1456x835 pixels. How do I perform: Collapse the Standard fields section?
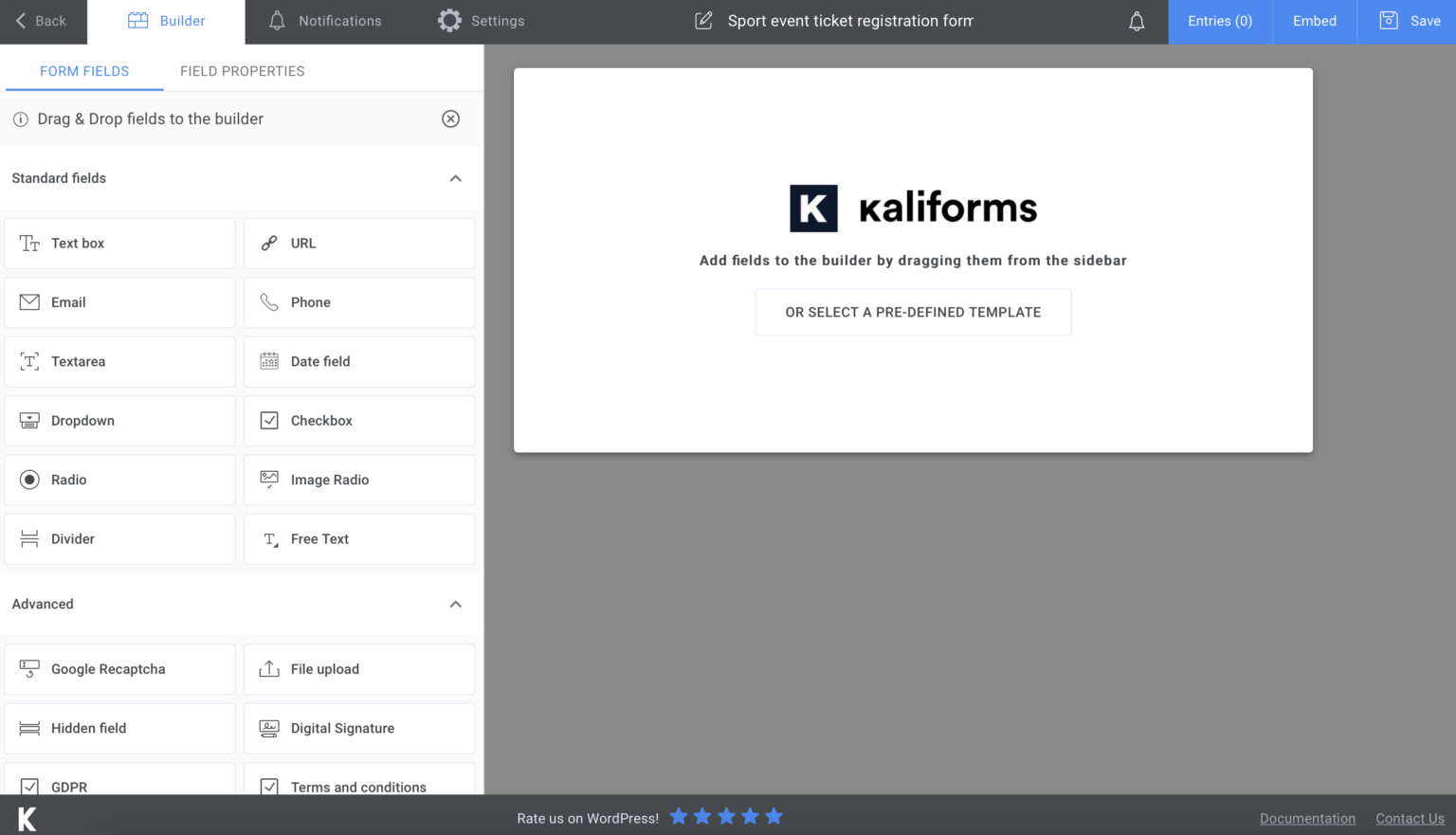[x=455, y=178]
